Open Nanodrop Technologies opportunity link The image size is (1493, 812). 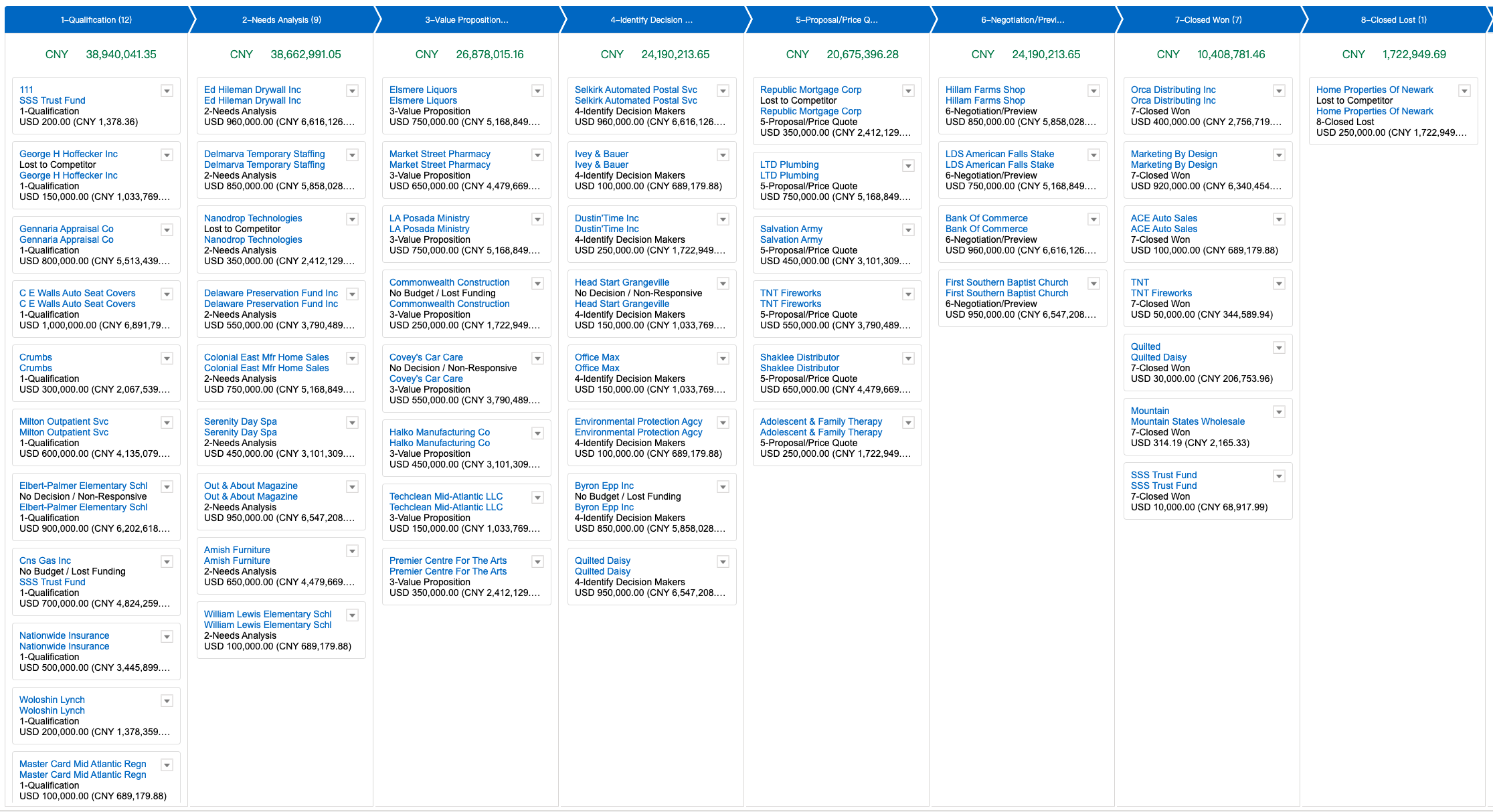click(x=253, y=218)
